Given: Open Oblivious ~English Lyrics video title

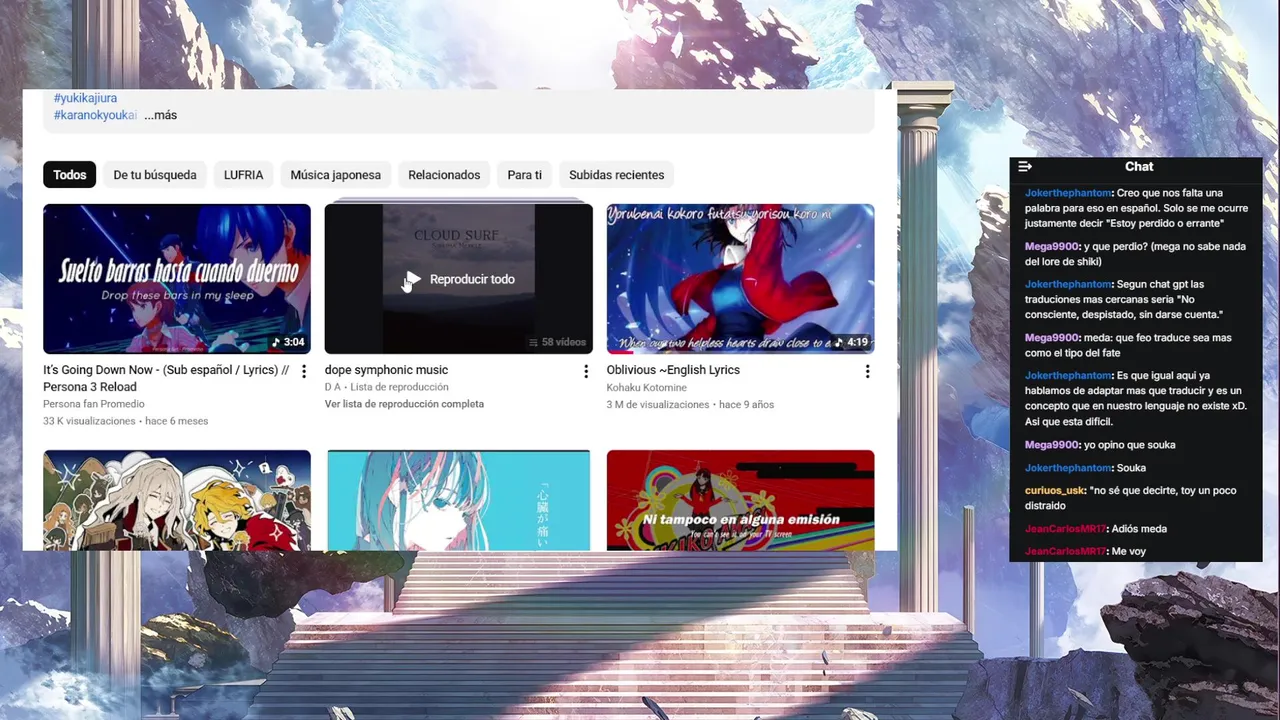Looking at the screenshot, I should pos(673,370).
